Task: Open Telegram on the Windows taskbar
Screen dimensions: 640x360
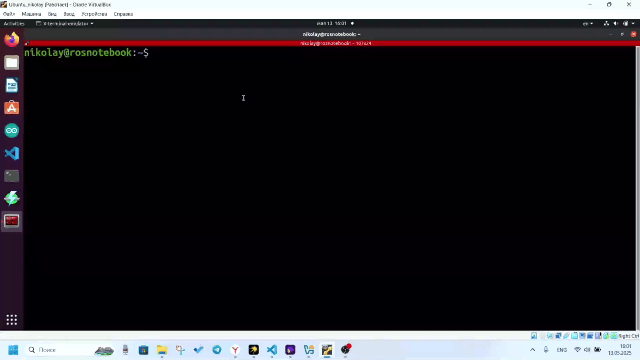Action: [x=217, y=350]
